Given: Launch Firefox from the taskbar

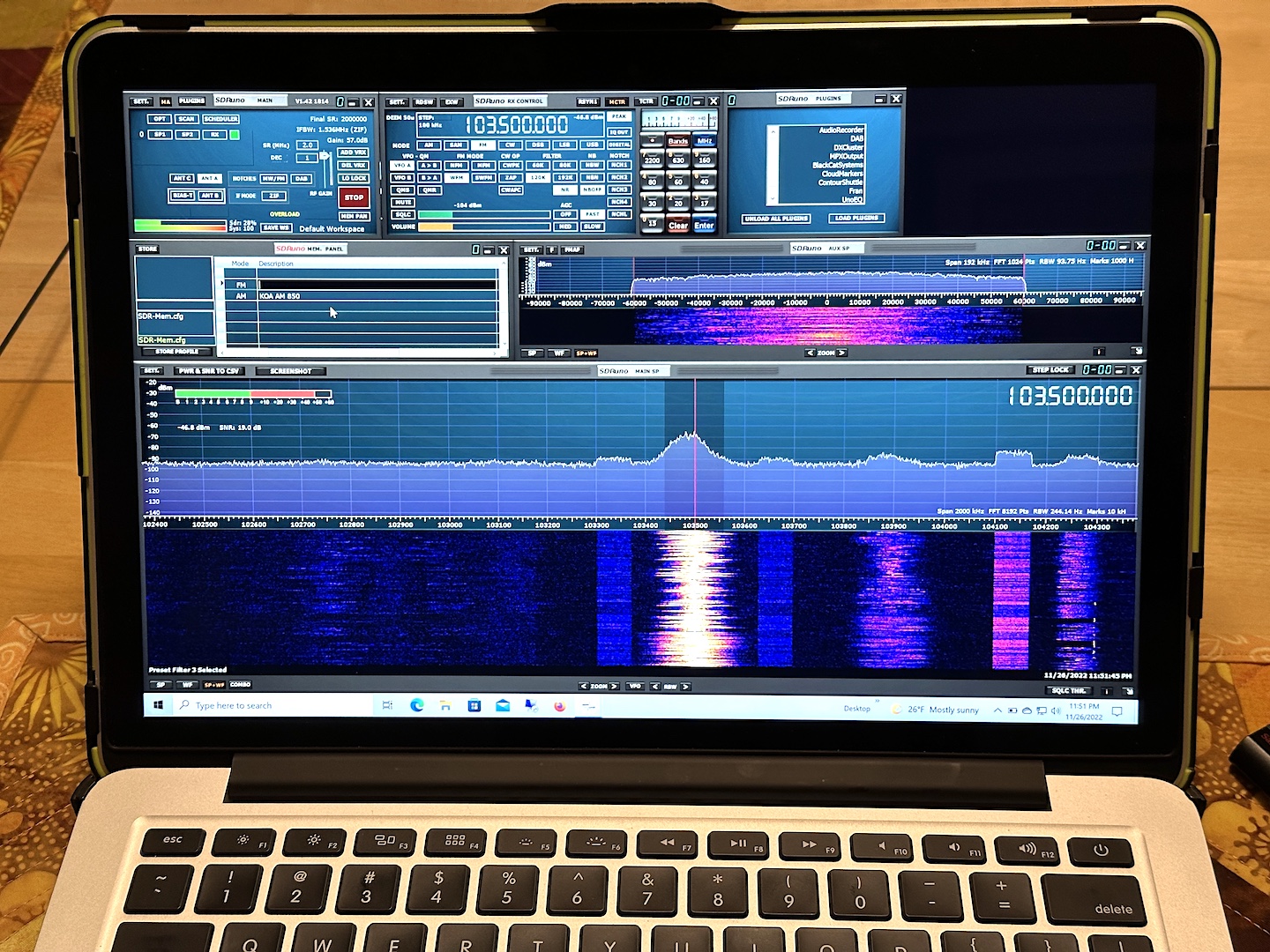Looking at the screenshot, I should (559, 706).
